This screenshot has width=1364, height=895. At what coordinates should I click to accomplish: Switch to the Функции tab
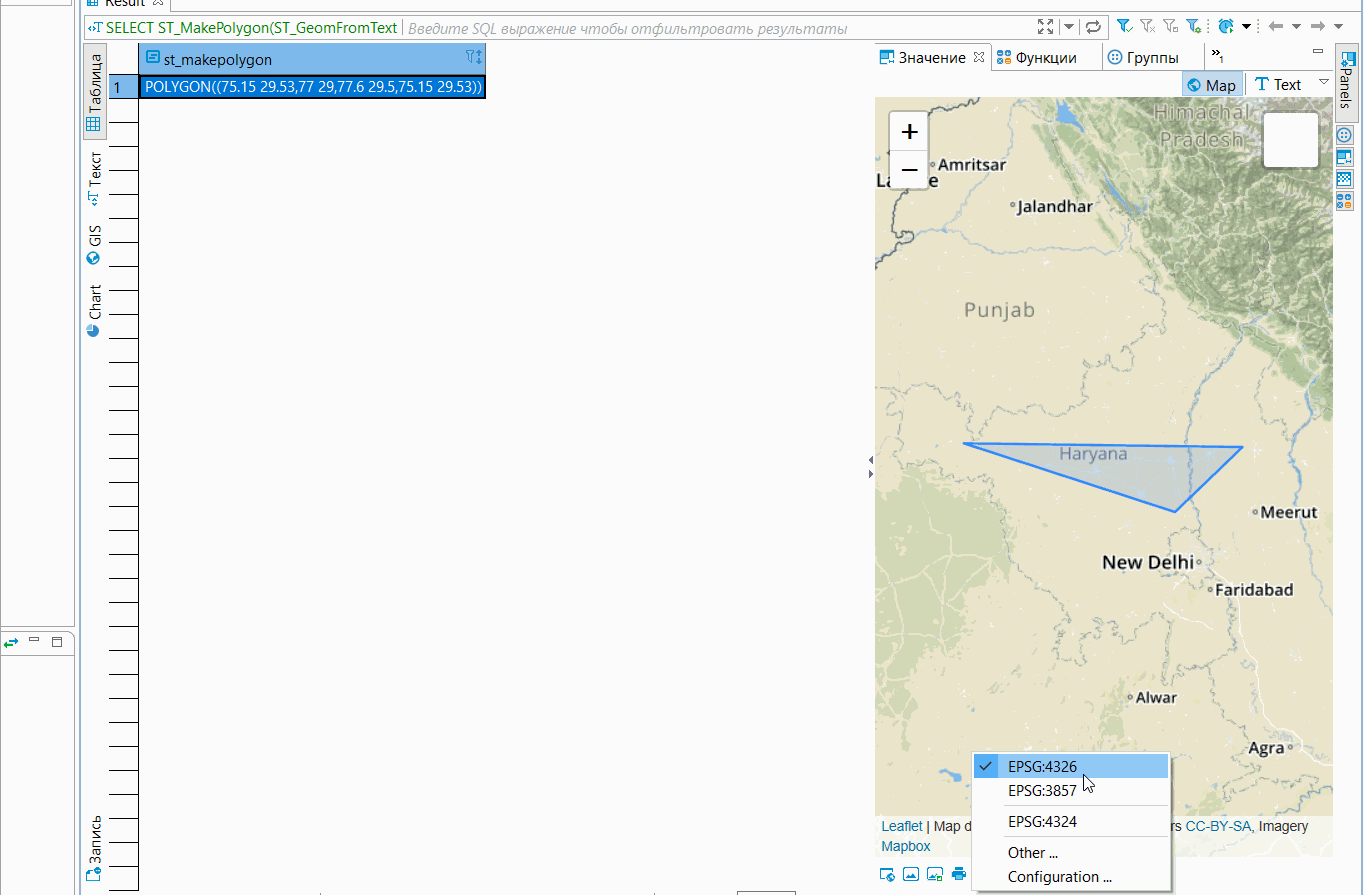1045,57
